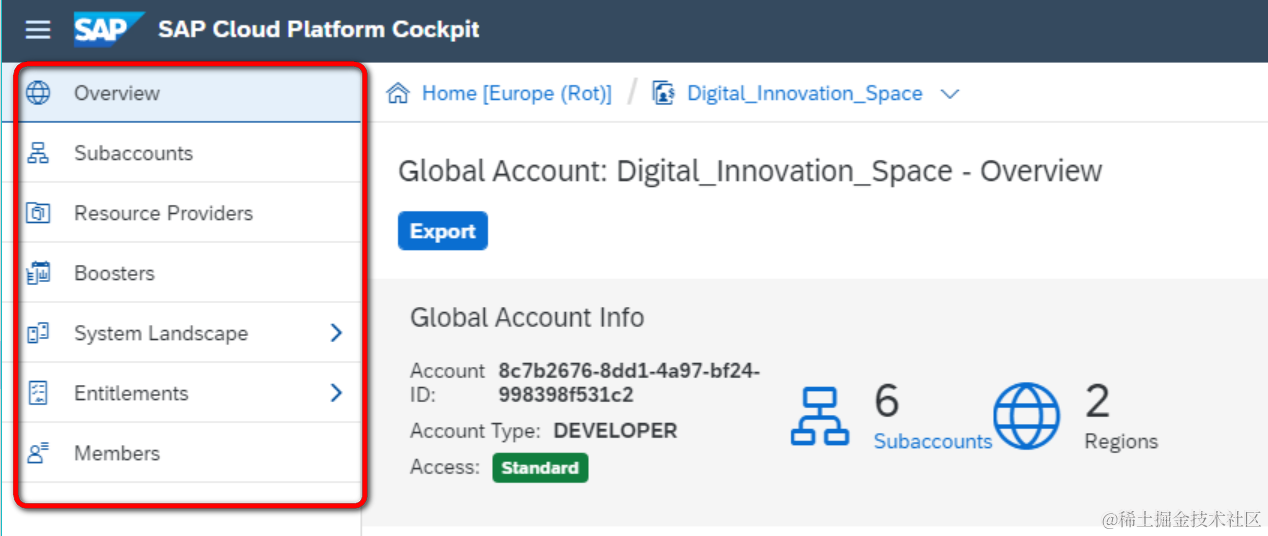This screenshot has height=536, width=1268.
Task: Click the page heading Global Account Overview
Action: point(750,171)
